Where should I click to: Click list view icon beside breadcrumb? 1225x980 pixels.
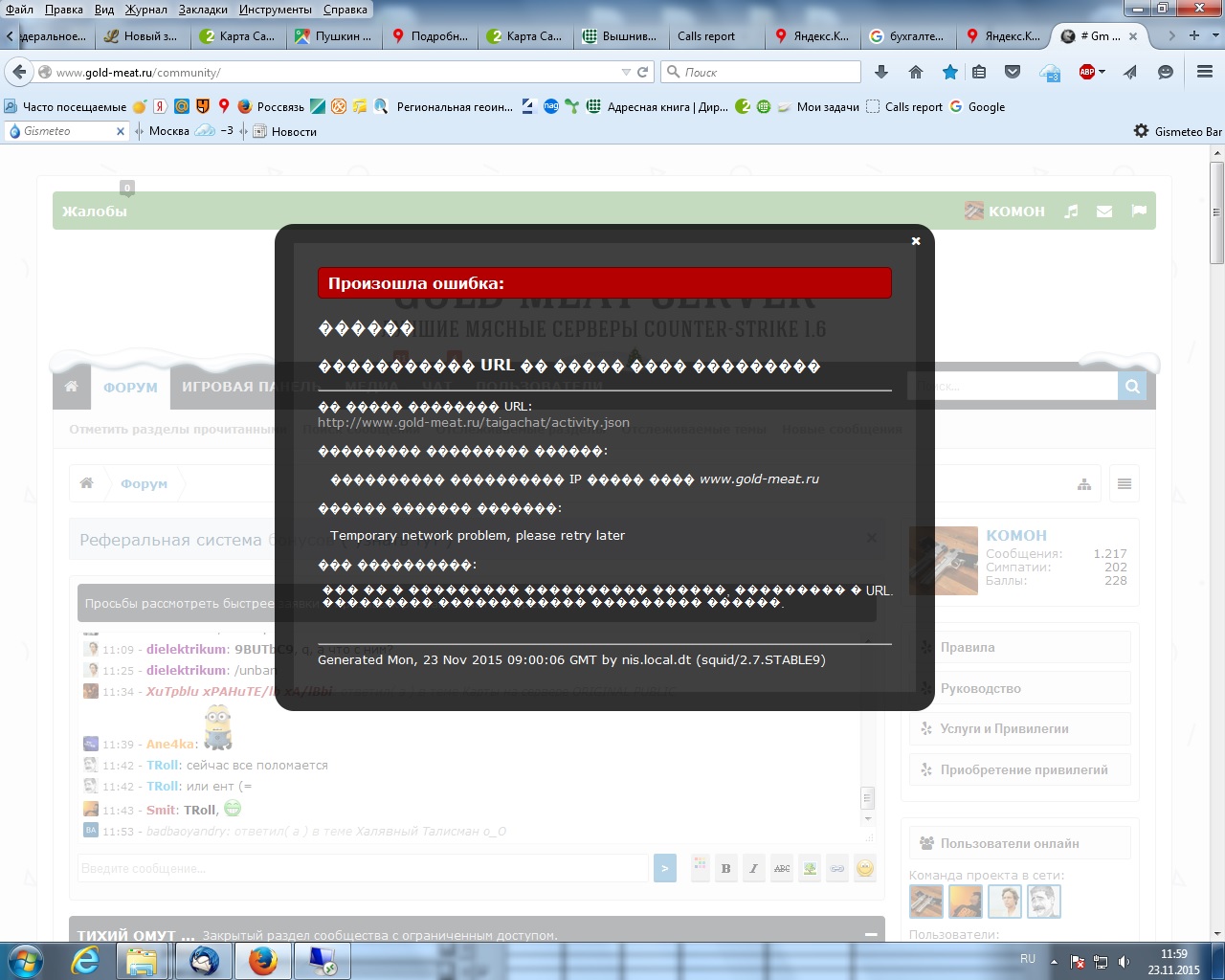1125,484
